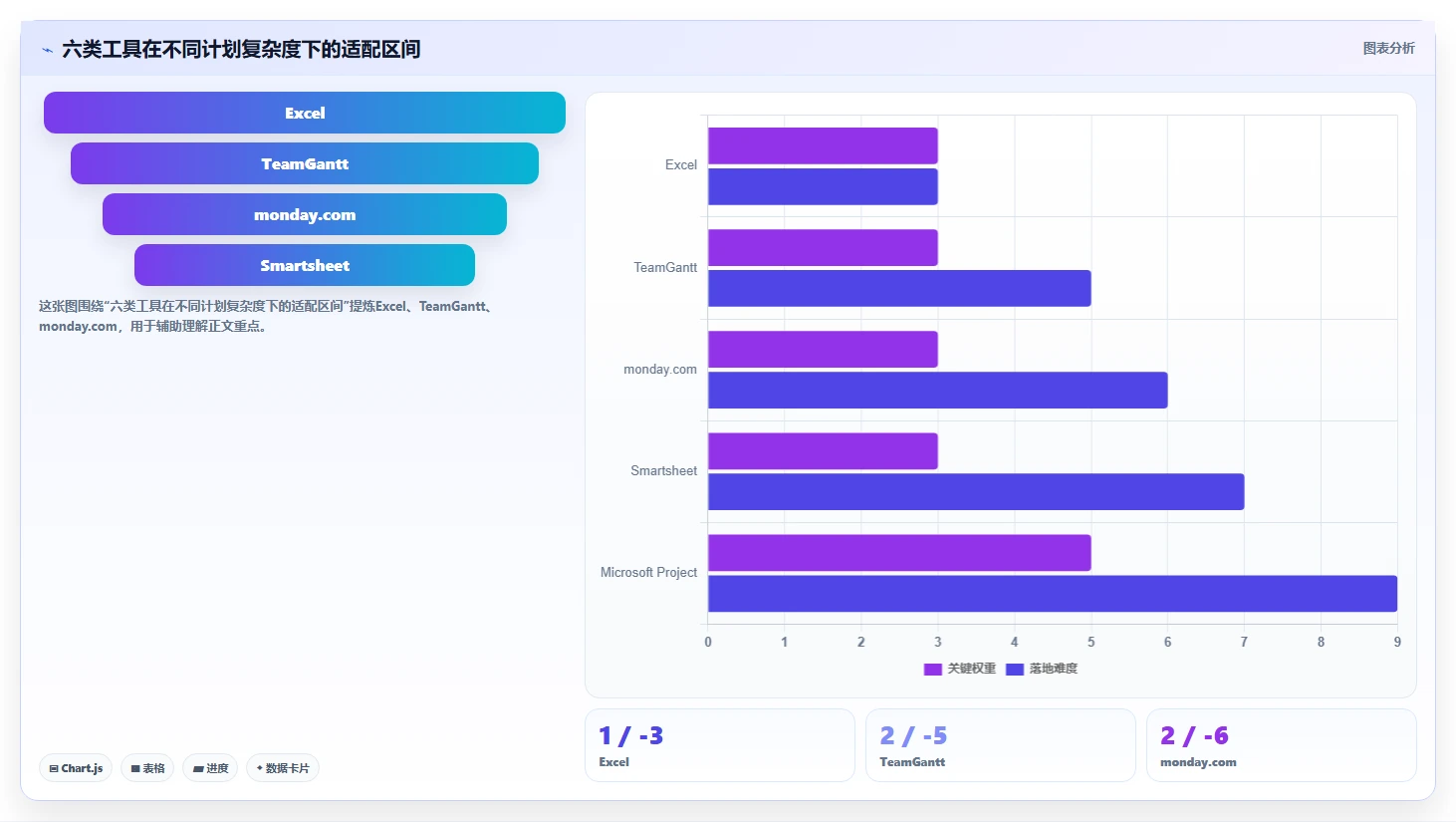Click the Excel blue 落地难度 bar
This screenshot has width=1456, height=822.
click(823, 186)
